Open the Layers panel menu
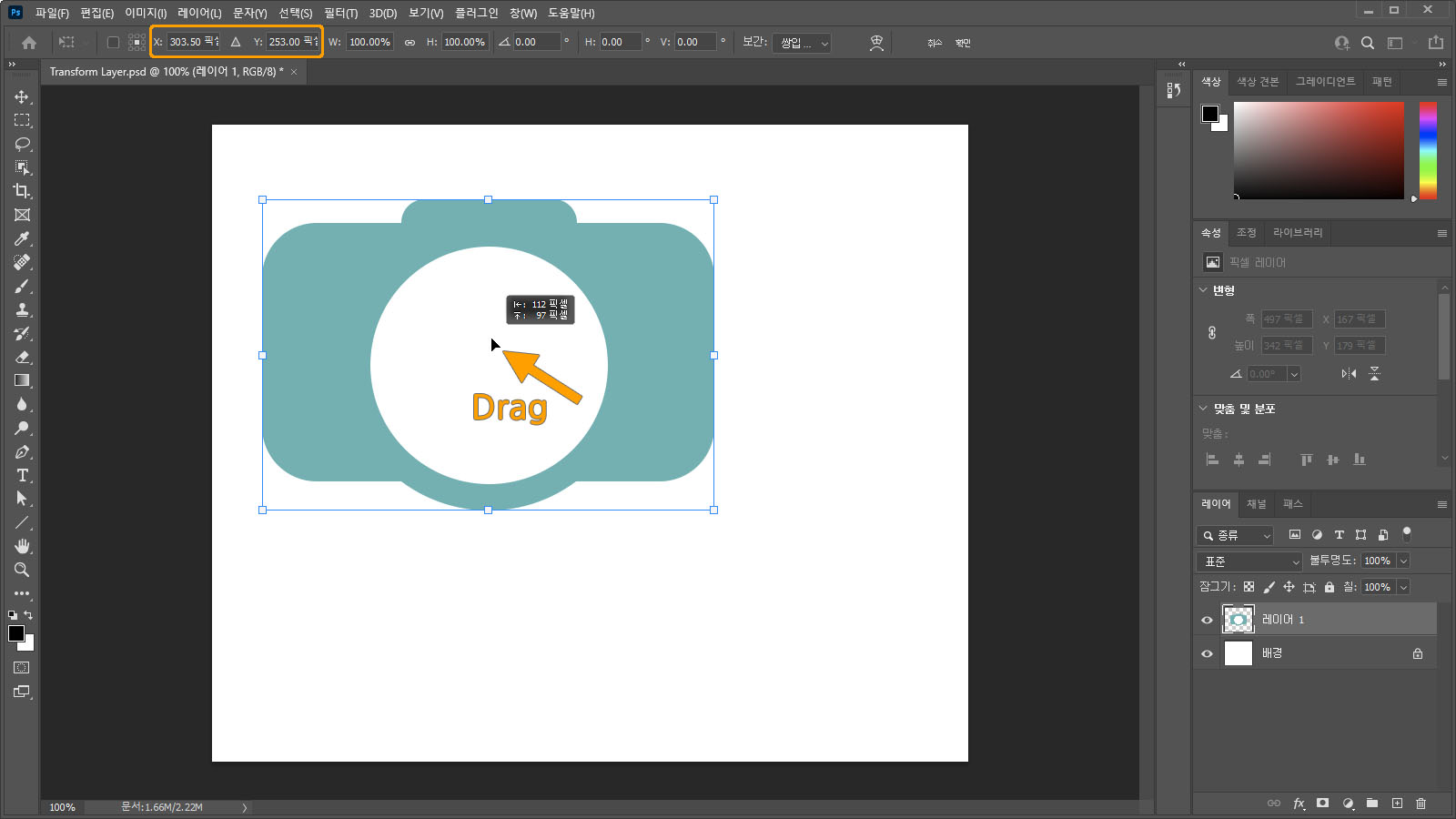Viewport: 1456px width, 819px height. (1441, 504)
